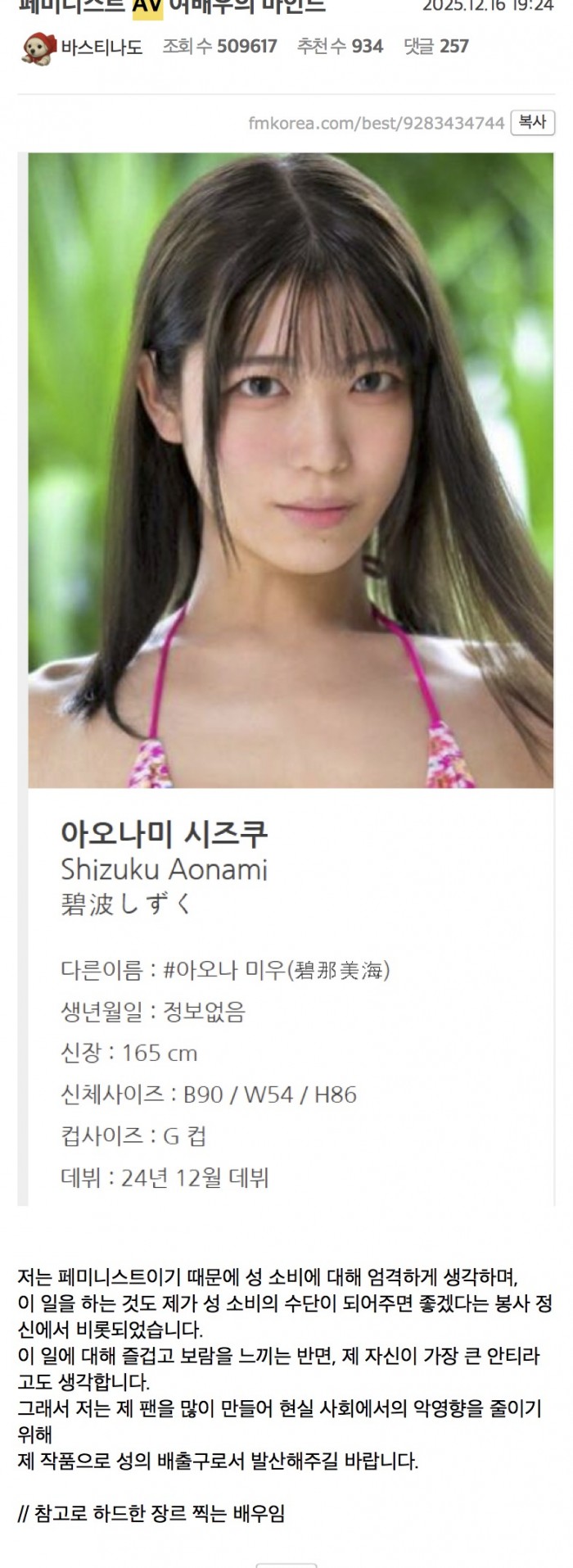Click the post date 2025.12.16 19:24
Viewport: 573px width, 1568px height.
[x=488, y=6]
